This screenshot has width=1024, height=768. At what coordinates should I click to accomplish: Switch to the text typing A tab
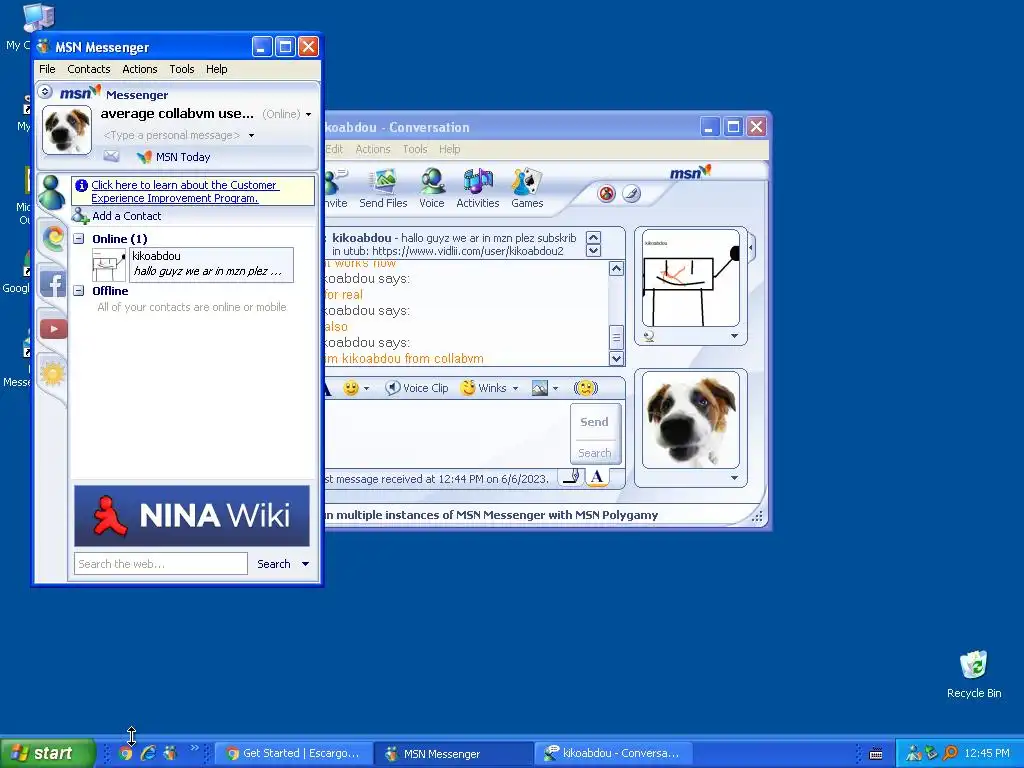tap(596, 477)
